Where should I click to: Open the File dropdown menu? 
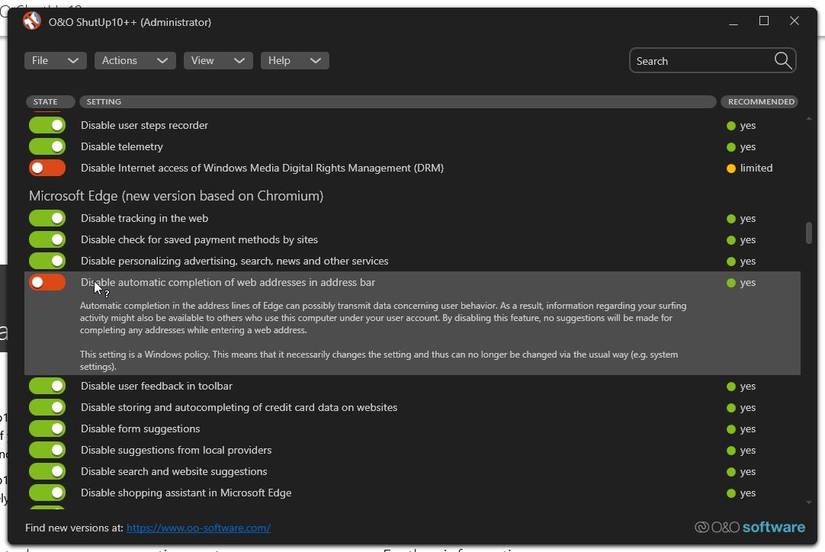[55, 61]
